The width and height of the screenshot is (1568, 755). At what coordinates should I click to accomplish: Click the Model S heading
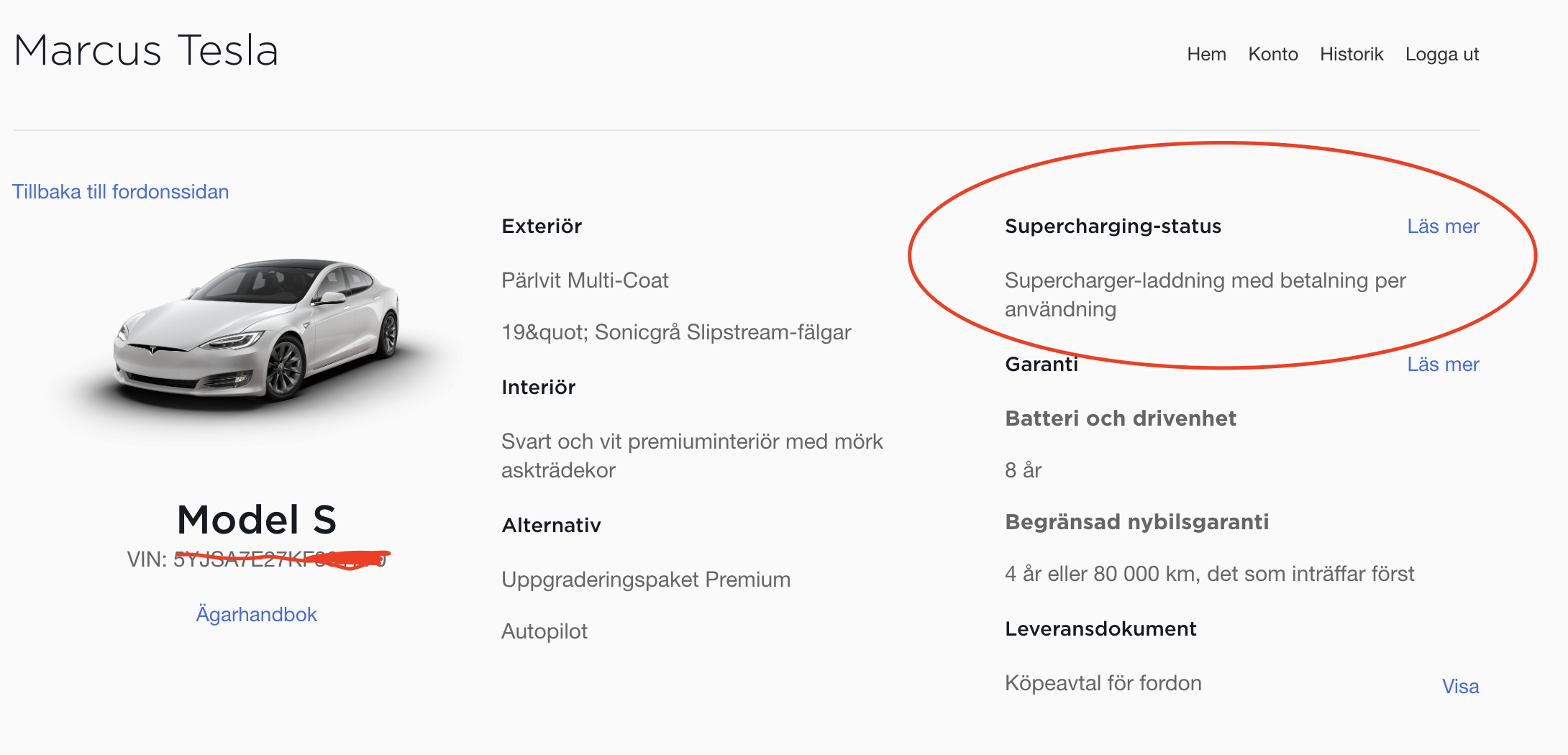pos(257,520)
